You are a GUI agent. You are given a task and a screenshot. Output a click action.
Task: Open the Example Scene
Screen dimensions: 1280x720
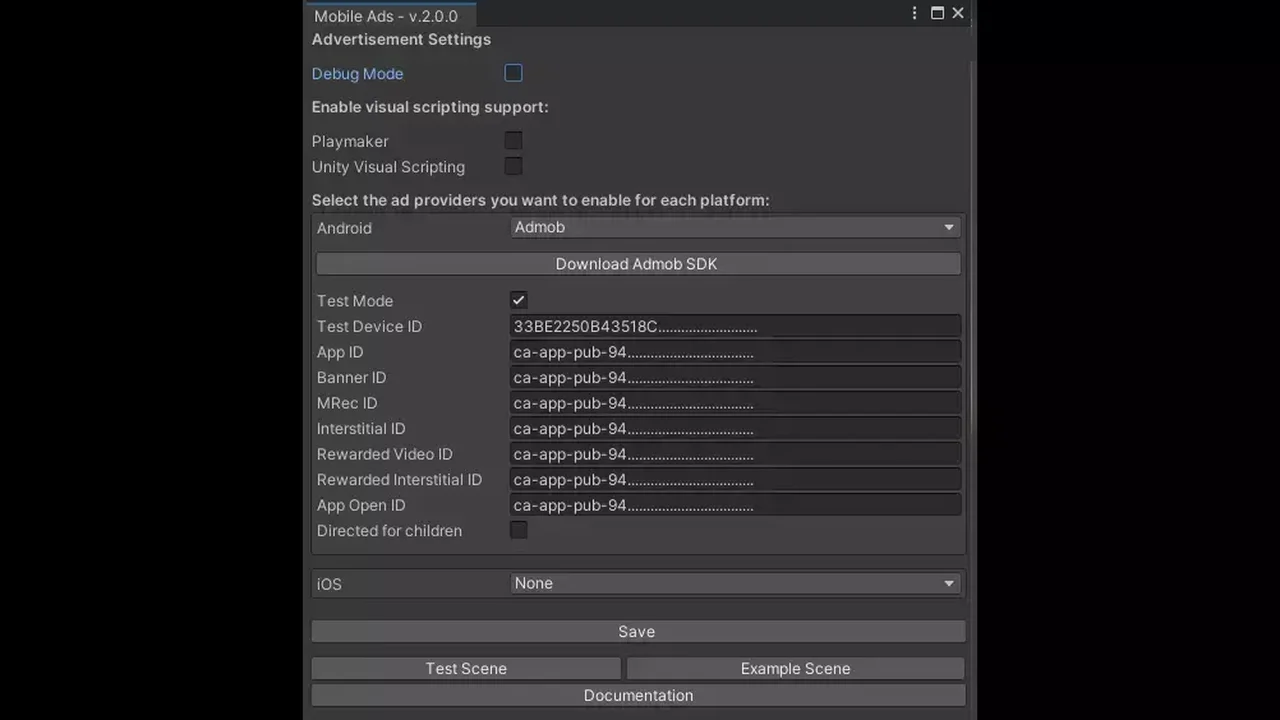point(795,668)
